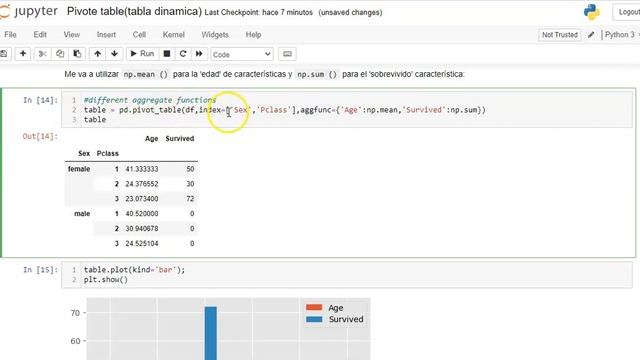Image resolution: width=640 pixels, height=360 pixels.
Task: Click the '#different aggregate functions' comment line
Action: click(150, 100)
